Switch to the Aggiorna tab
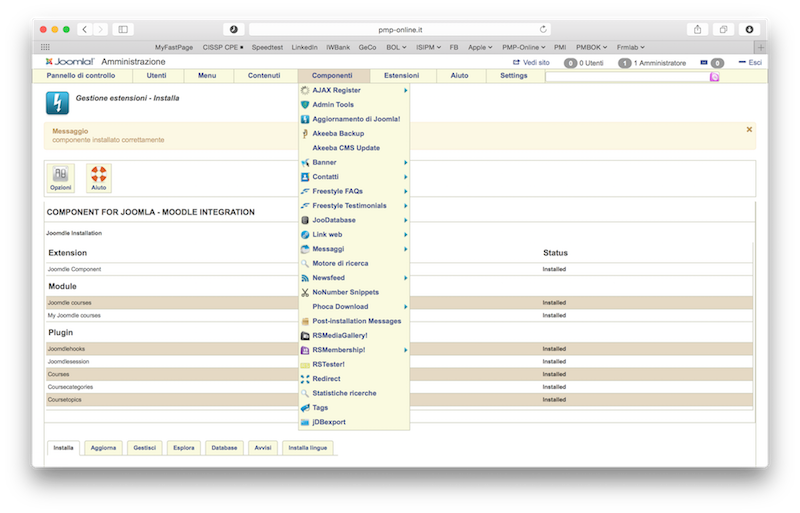 point(103,448)
